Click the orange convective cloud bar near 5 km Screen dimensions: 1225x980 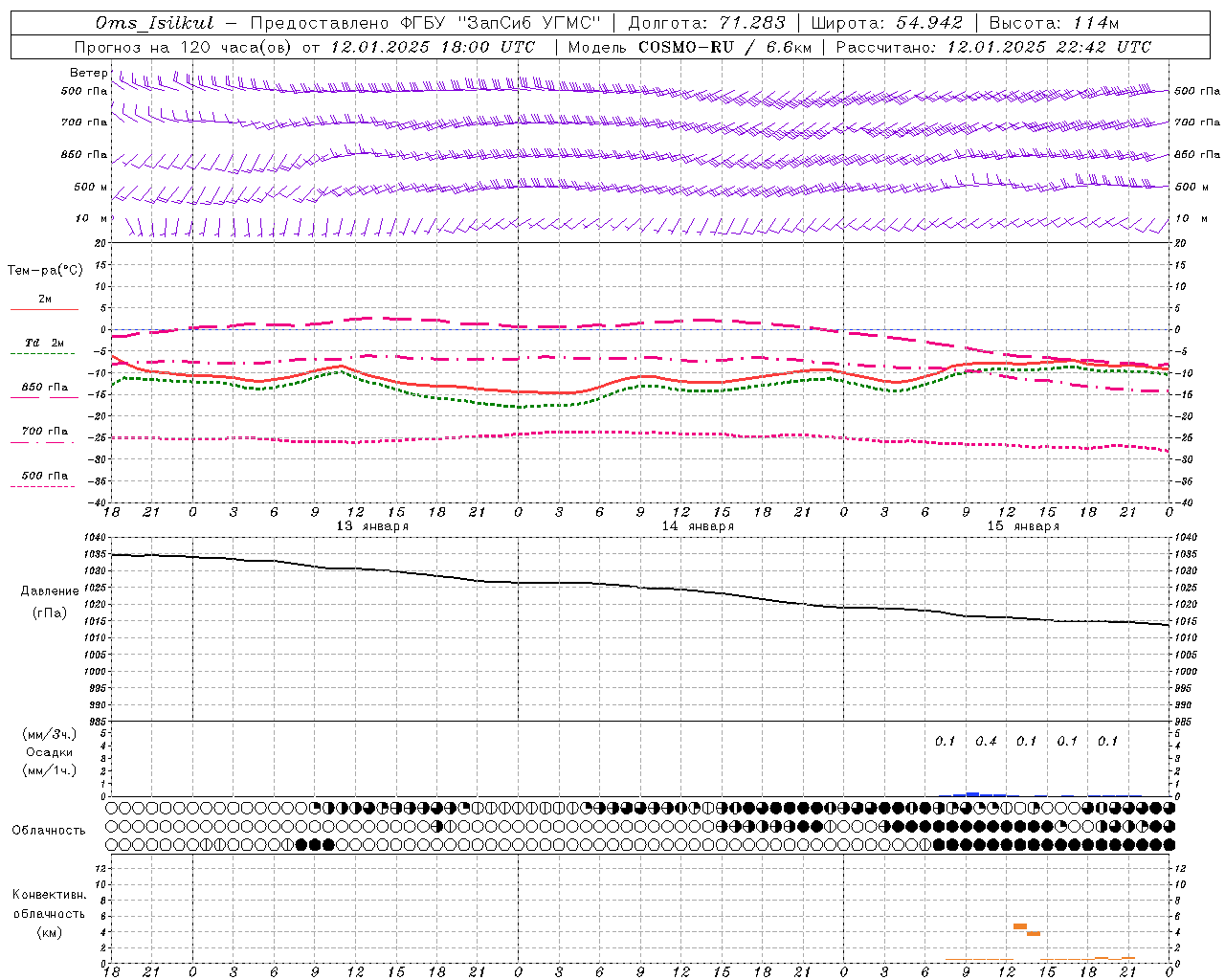pos(1020,926)
